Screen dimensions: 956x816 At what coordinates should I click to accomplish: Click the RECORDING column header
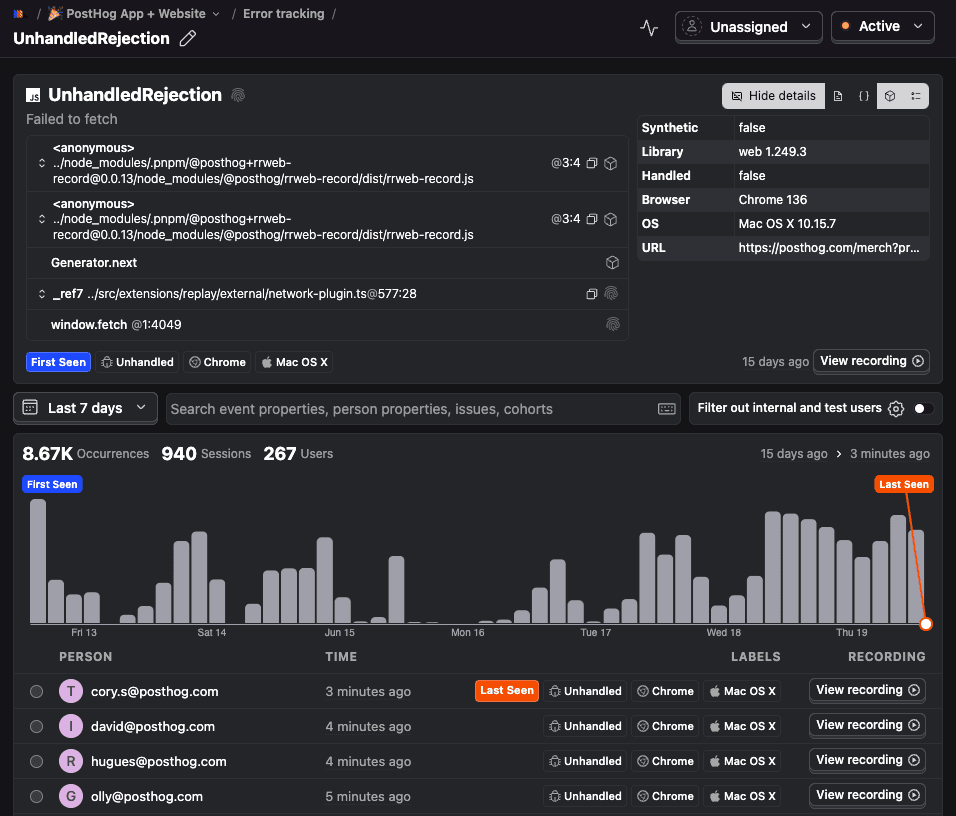click(886, 657)
